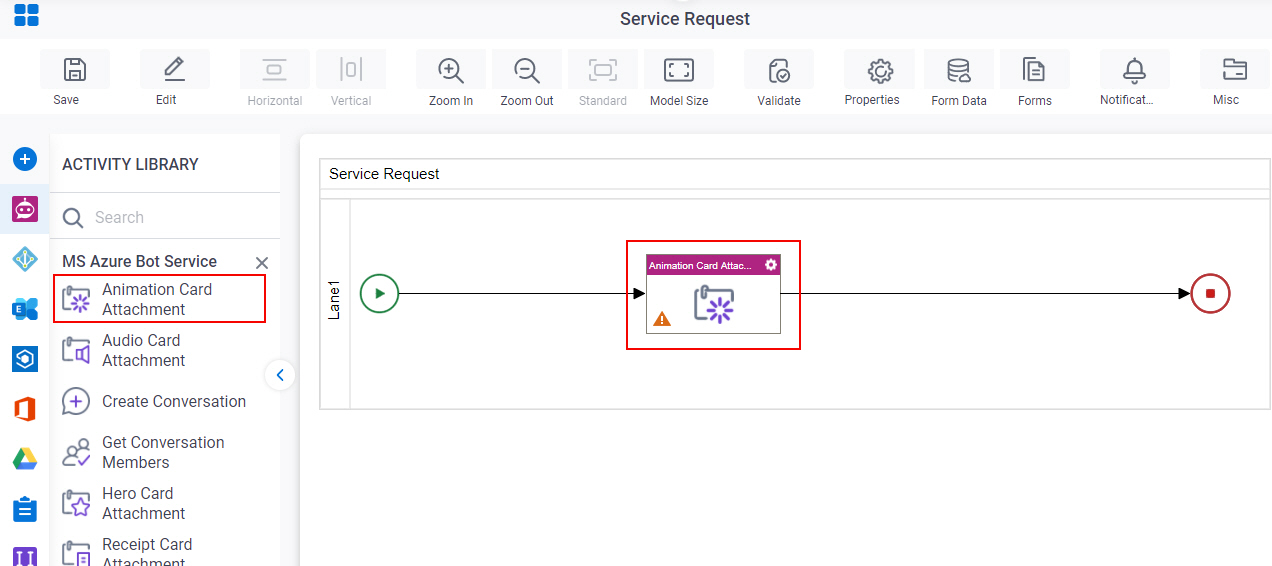Image resolution: width=1272 pixels, height=566 pixels.
Task: Open the Form Data toolbar icon
Action: (959, 70)
